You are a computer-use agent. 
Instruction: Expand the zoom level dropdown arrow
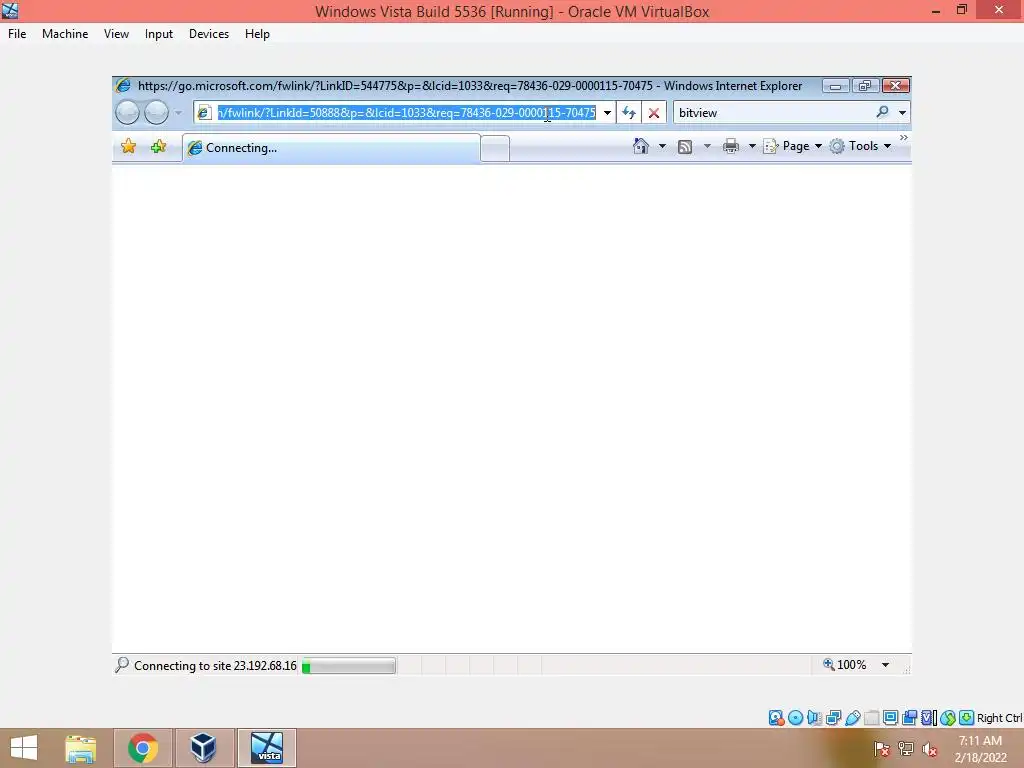point(885,665)
